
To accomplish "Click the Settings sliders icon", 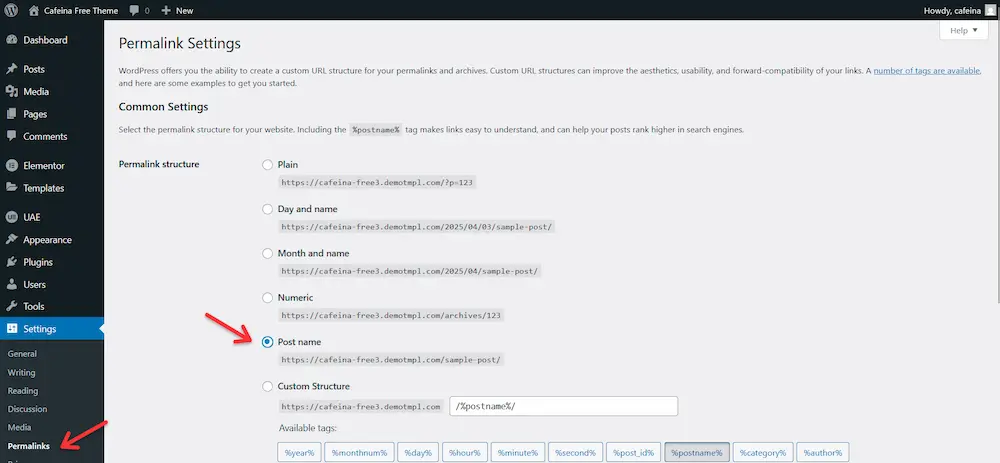I will (x=11, y=329).
